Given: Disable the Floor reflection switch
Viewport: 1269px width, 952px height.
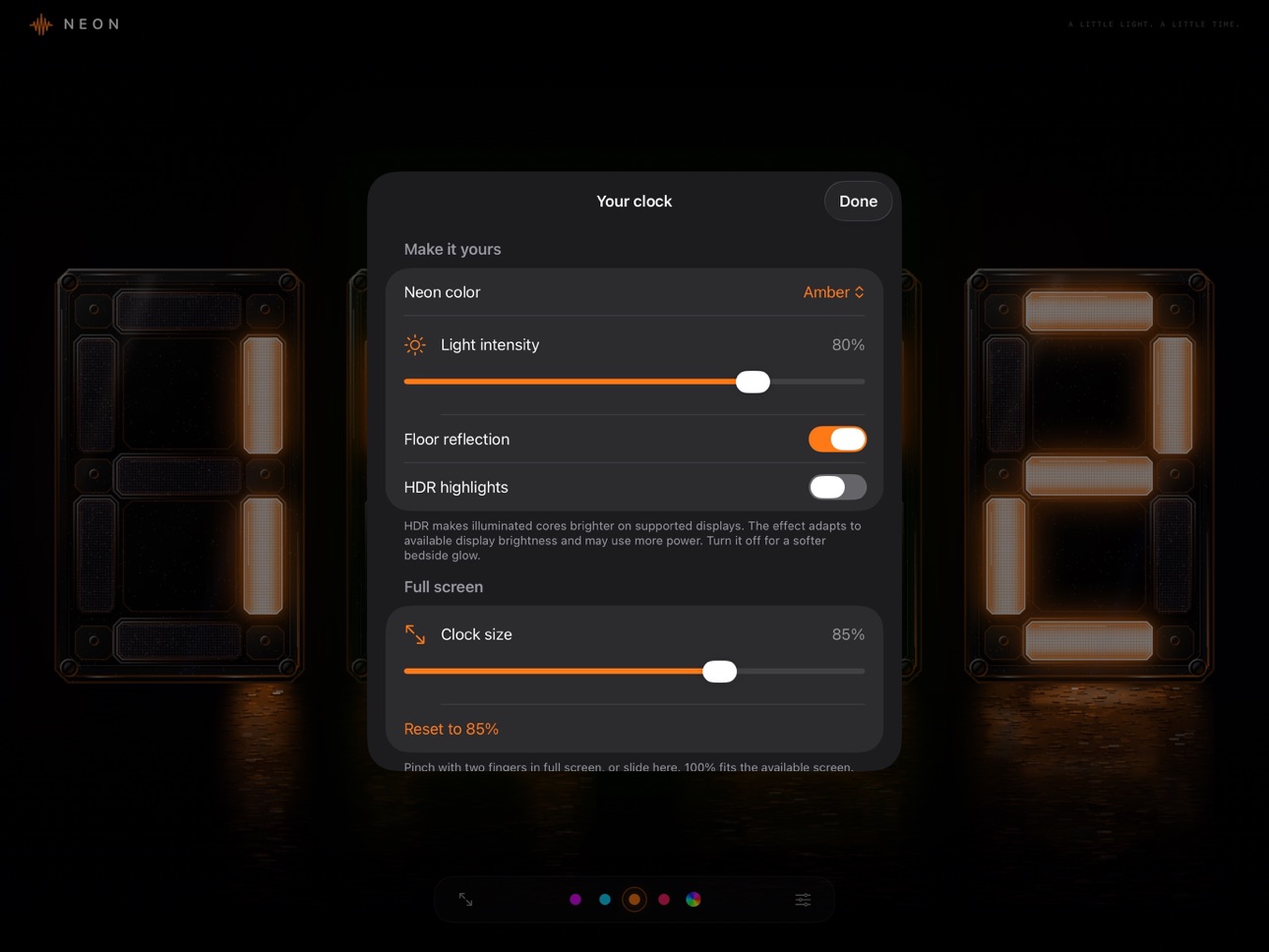Looking at the screenshot, I should coord(837,439).
